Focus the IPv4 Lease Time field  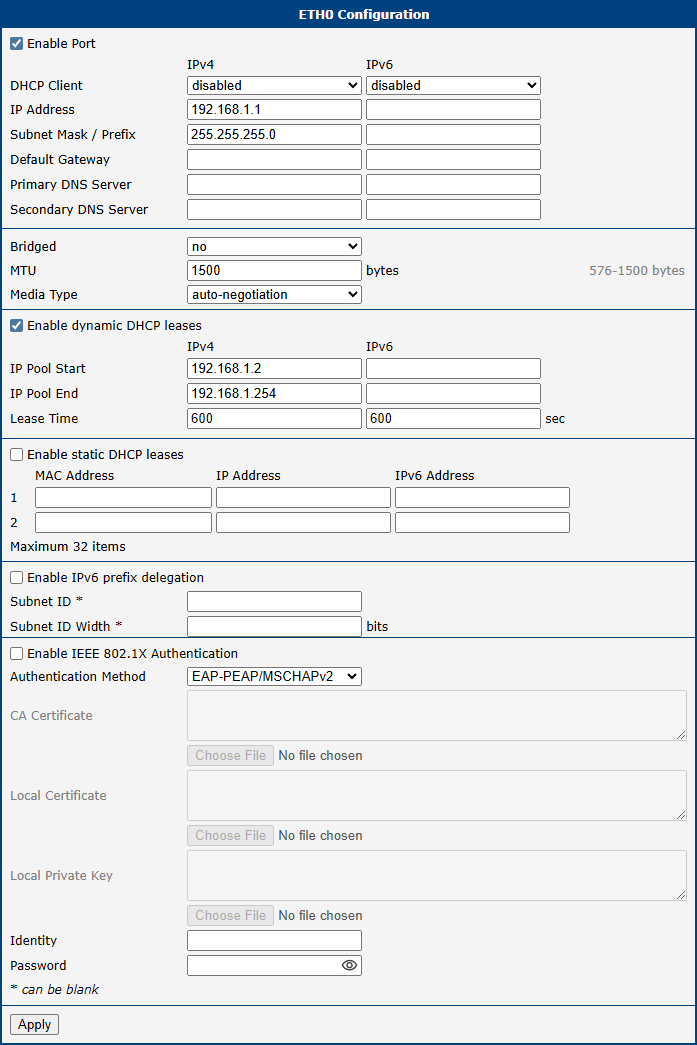pos(275,419)
